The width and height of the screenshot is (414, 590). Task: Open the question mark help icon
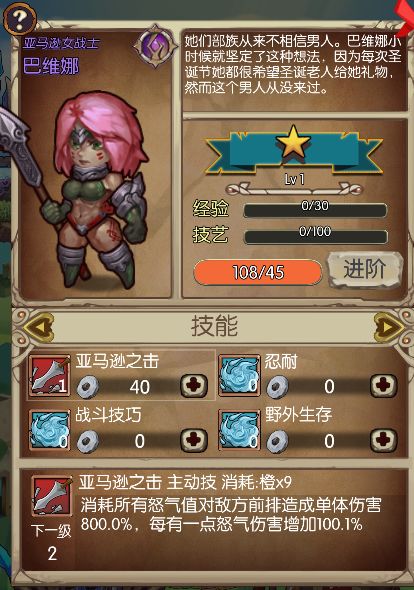20,18
